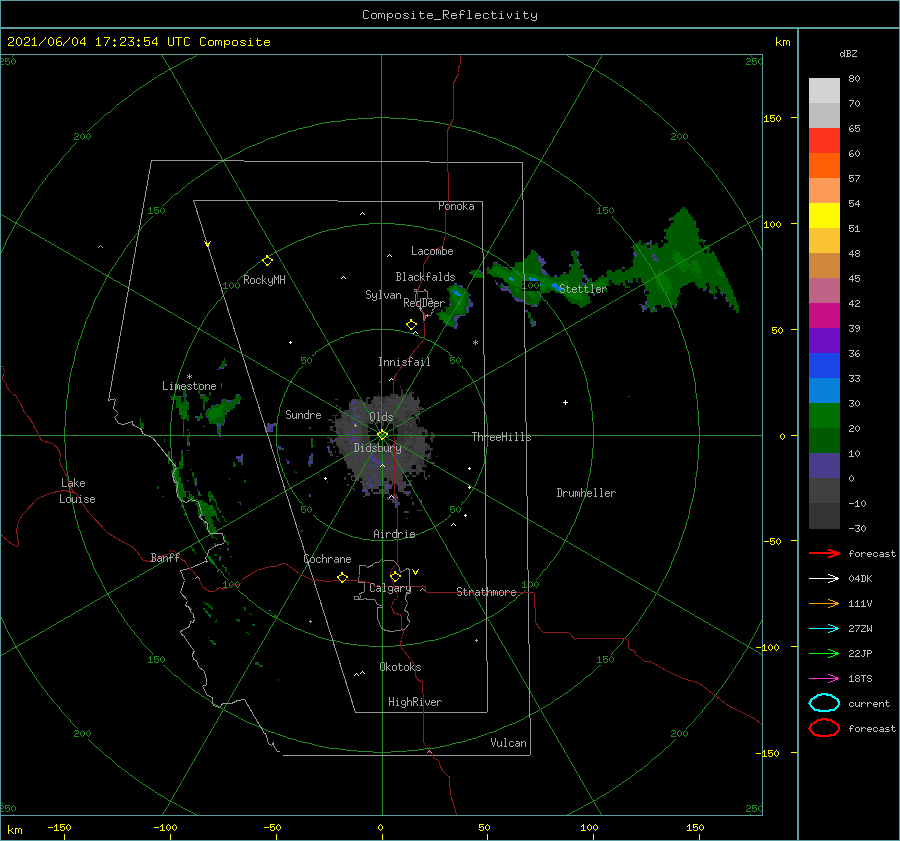Select the Calgary city label
Image resolution: width=900 pixels, height=841 pixels.
(x=390, y=588)
